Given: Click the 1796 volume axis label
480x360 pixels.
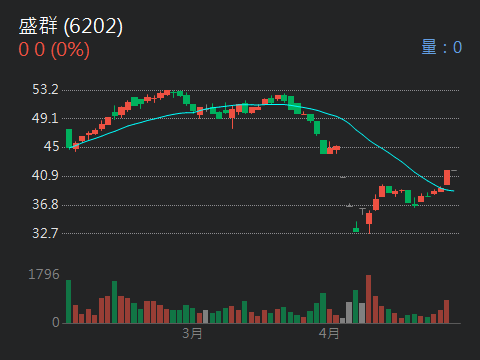Looking at the screenshot, I should click(x=44, y=275).
